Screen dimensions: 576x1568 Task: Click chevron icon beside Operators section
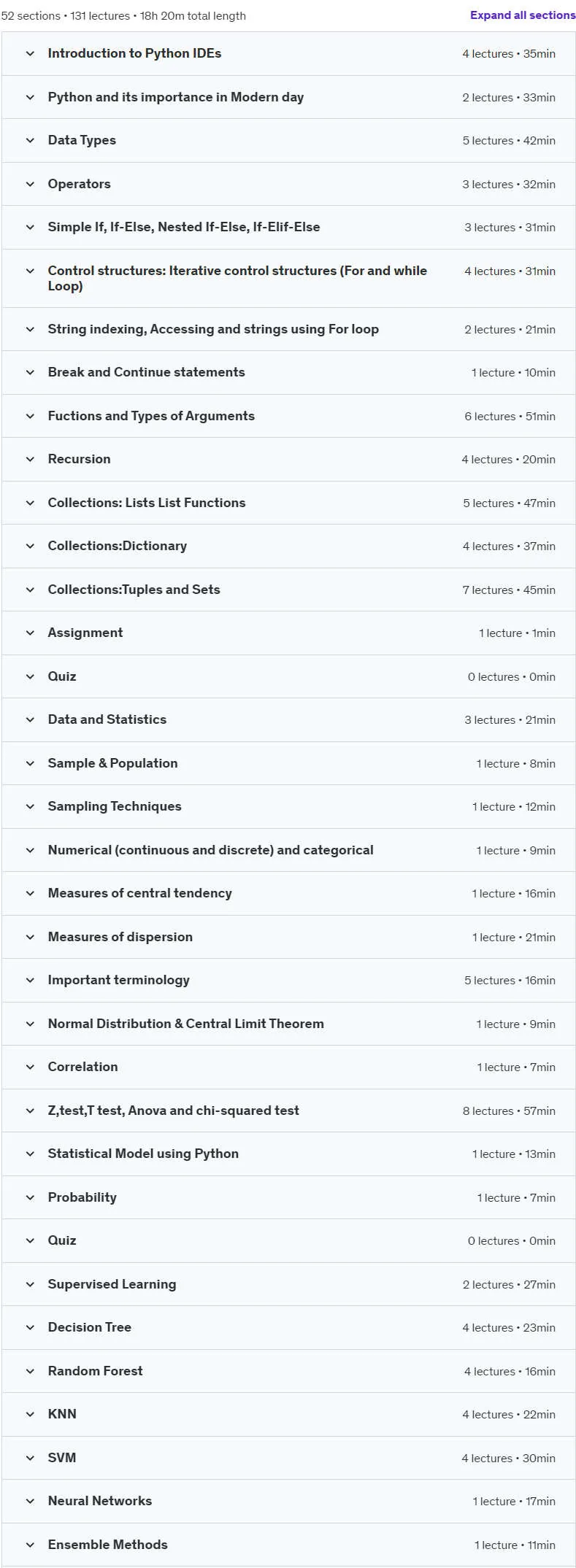(30, 184)
